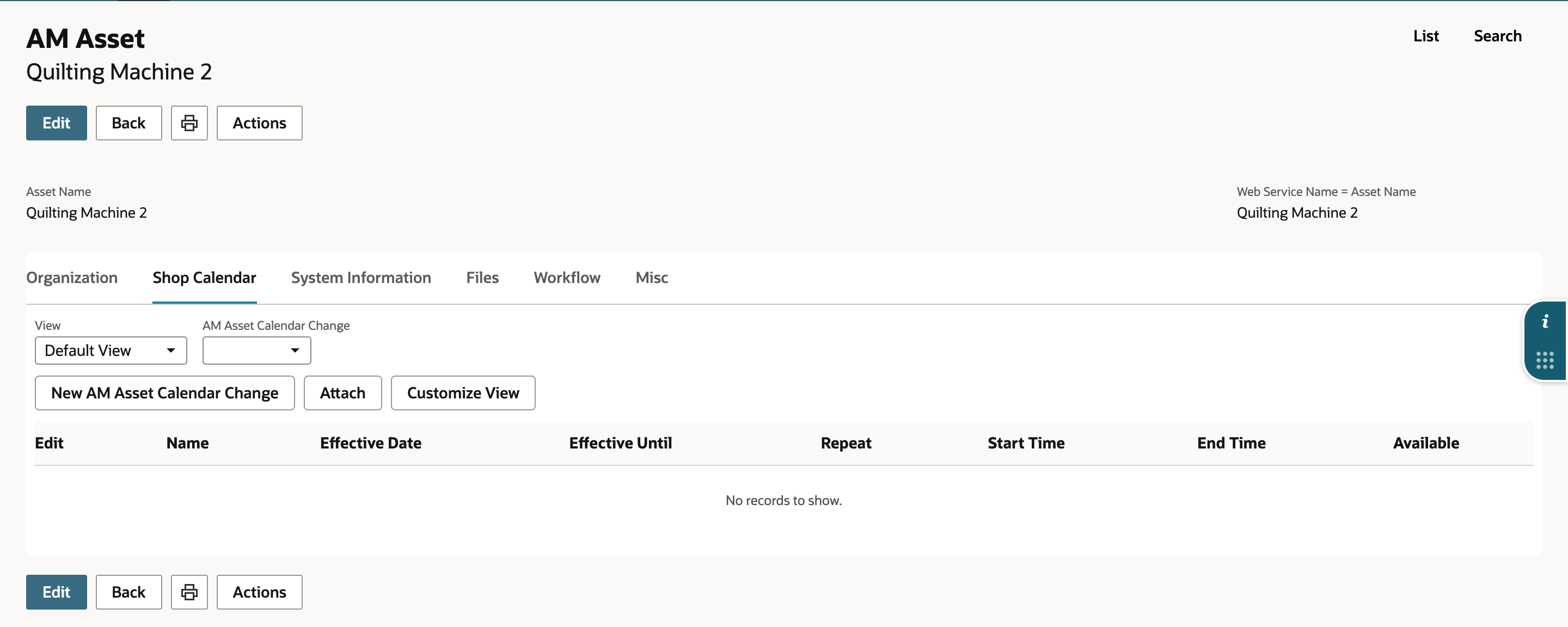Image resolution: width=1568 pixels, height=627 pixels.
Task: Click New AM Asset Calendar Change button
Action: pyautogui.click(x=165, y=392)
